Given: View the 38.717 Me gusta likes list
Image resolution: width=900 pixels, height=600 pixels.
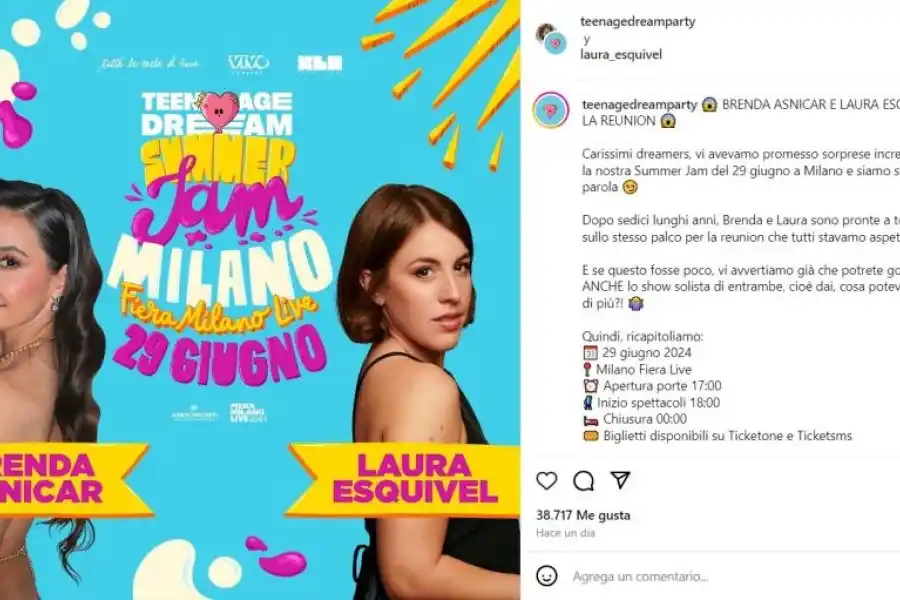Looking at the screenshot, I should 583,515.
